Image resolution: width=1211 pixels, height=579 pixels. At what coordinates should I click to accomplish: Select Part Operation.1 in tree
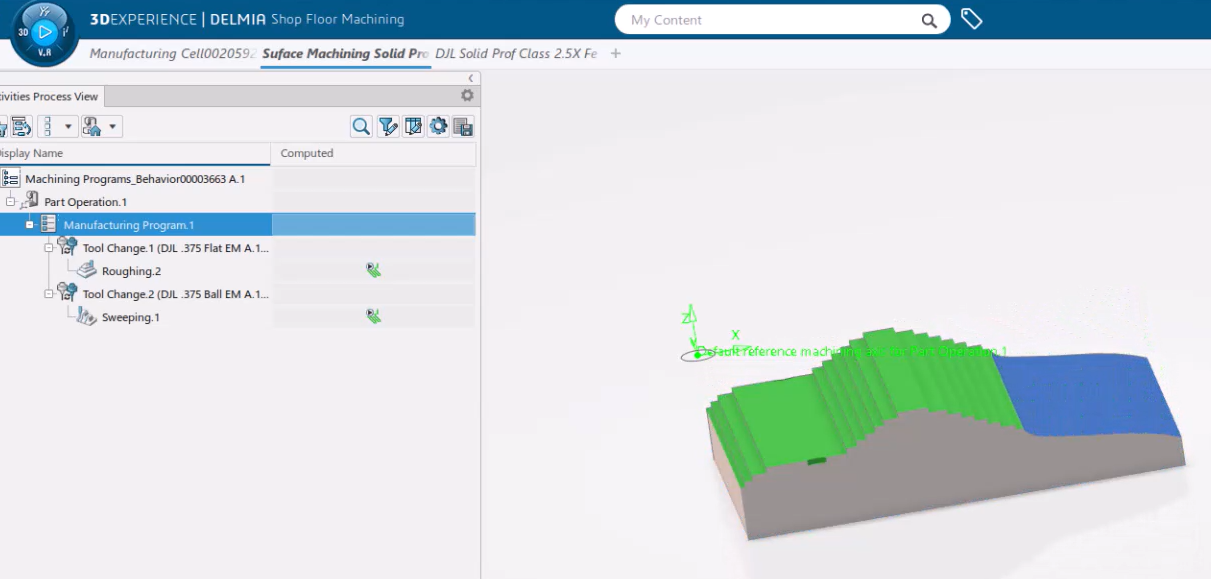pyautogui.click(x=85, y=202)
